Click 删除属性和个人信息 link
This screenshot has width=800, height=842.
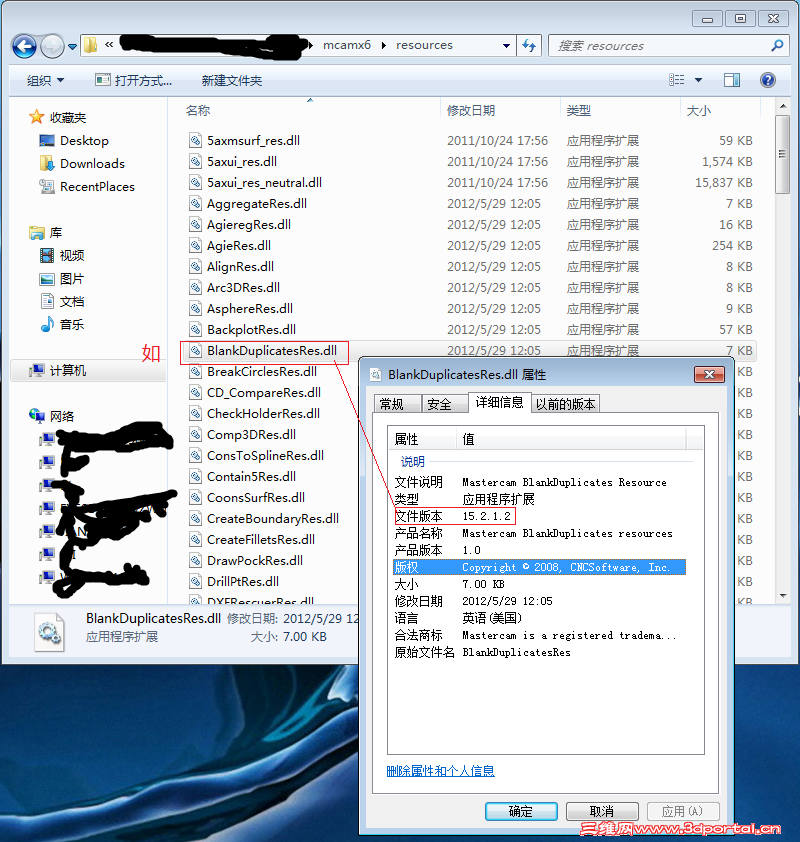(440, 771)
